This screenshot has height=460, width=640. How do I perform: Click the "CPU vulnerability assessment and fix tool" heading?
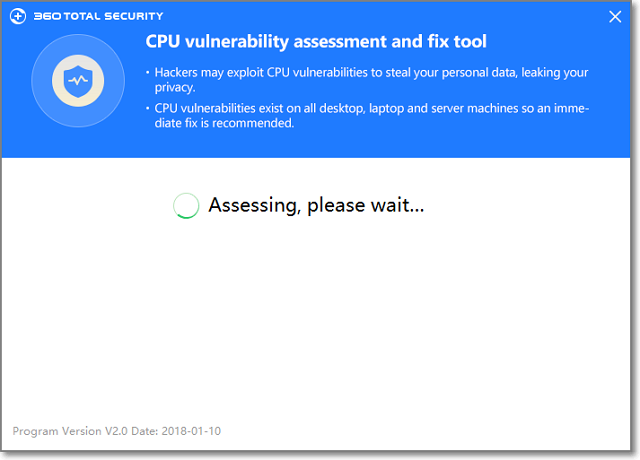point(316,42)
